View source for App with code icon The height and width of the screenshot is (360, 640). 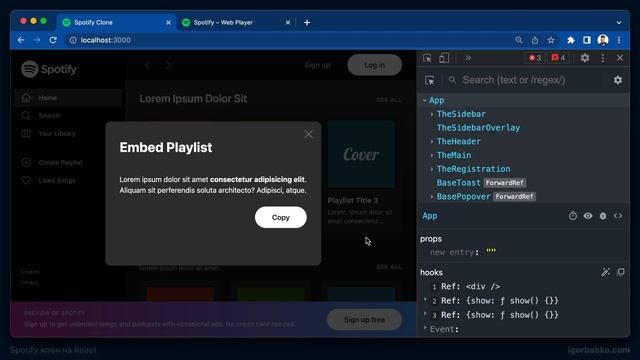tap(618, 216)
